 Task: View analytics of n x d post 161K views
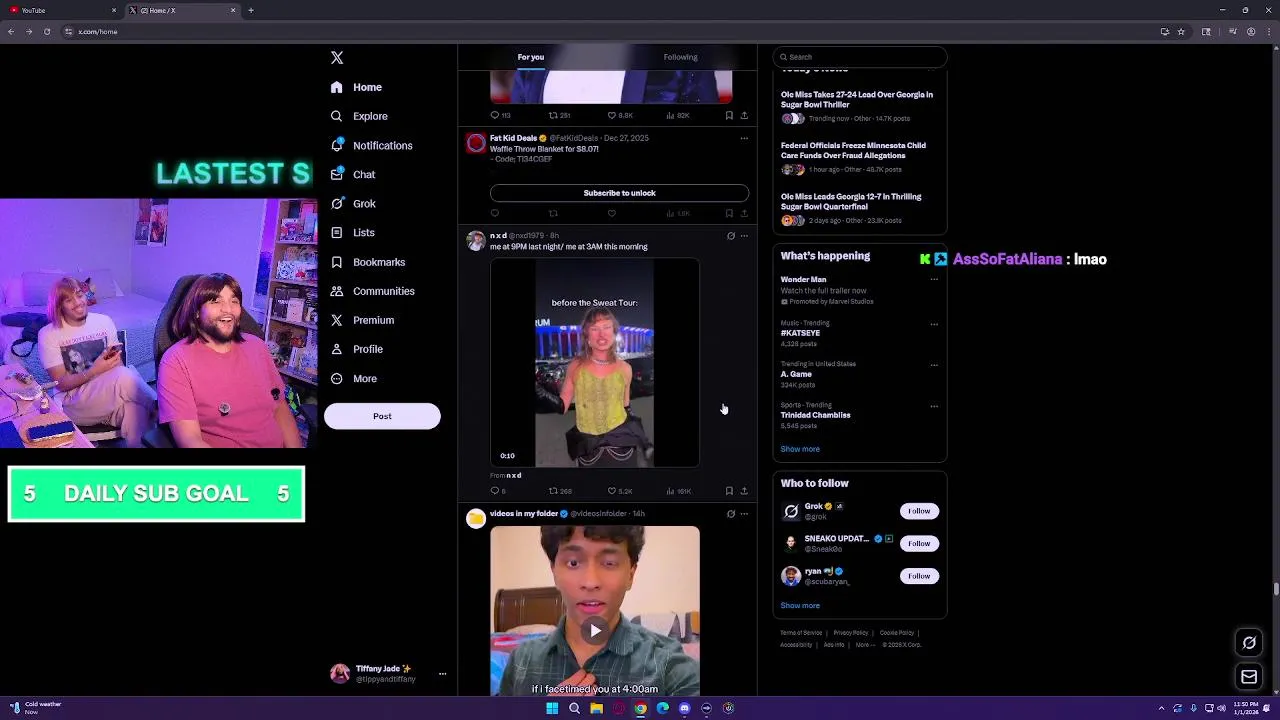(x=679, y=491)
